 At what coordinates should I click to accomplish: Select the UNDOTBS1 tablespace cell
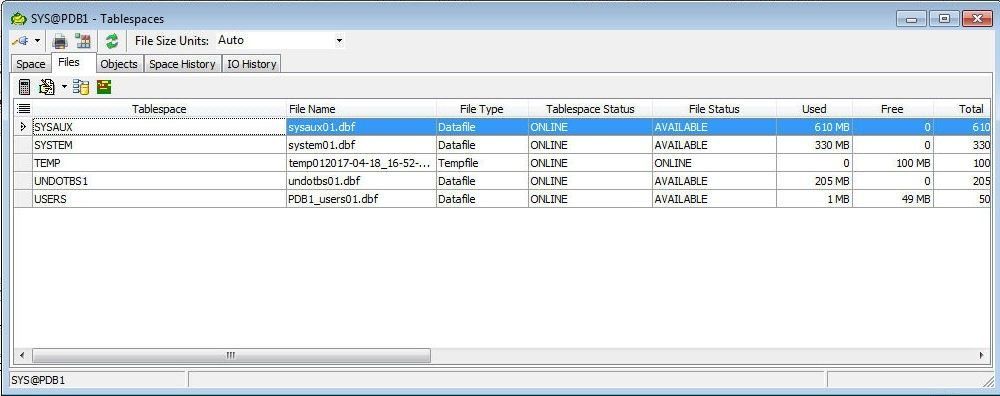tap(159, 181)
